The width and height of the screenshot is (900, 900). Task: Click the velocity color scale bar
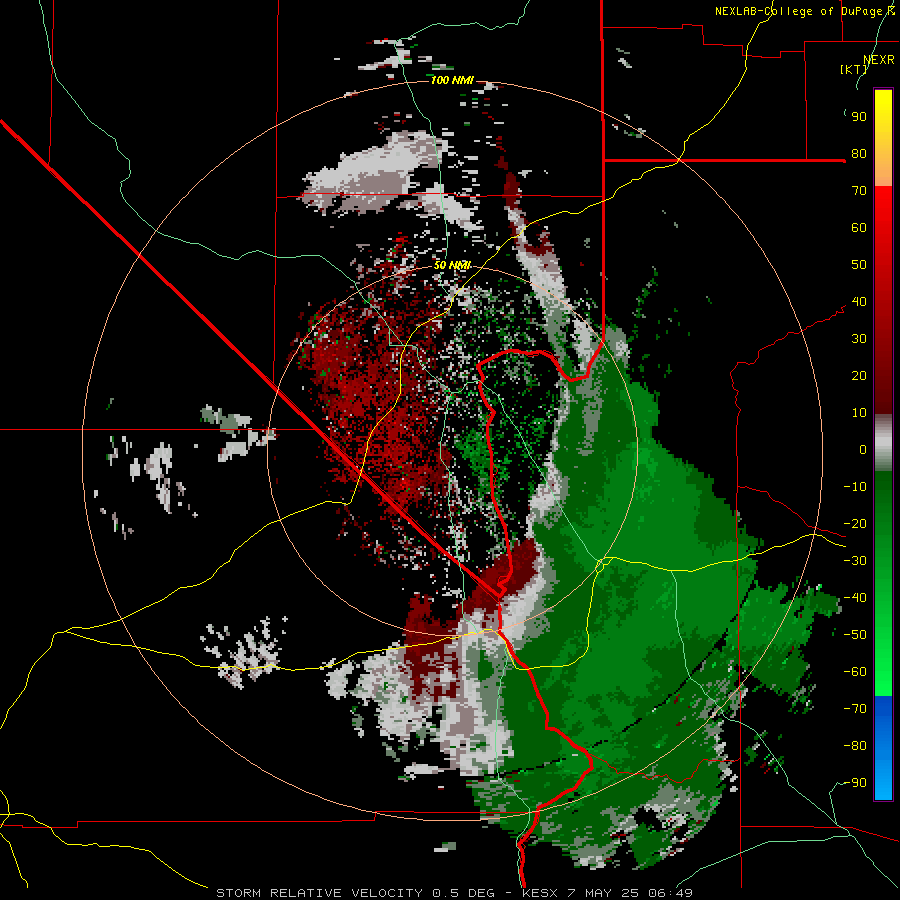click(x=883, y=444)
